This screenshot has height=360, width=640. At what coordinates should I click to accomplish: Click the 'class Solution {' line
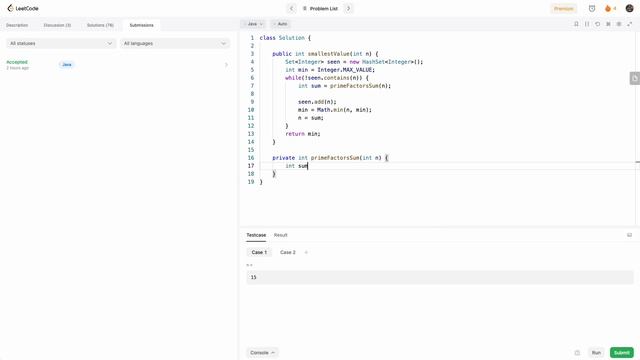285,38
